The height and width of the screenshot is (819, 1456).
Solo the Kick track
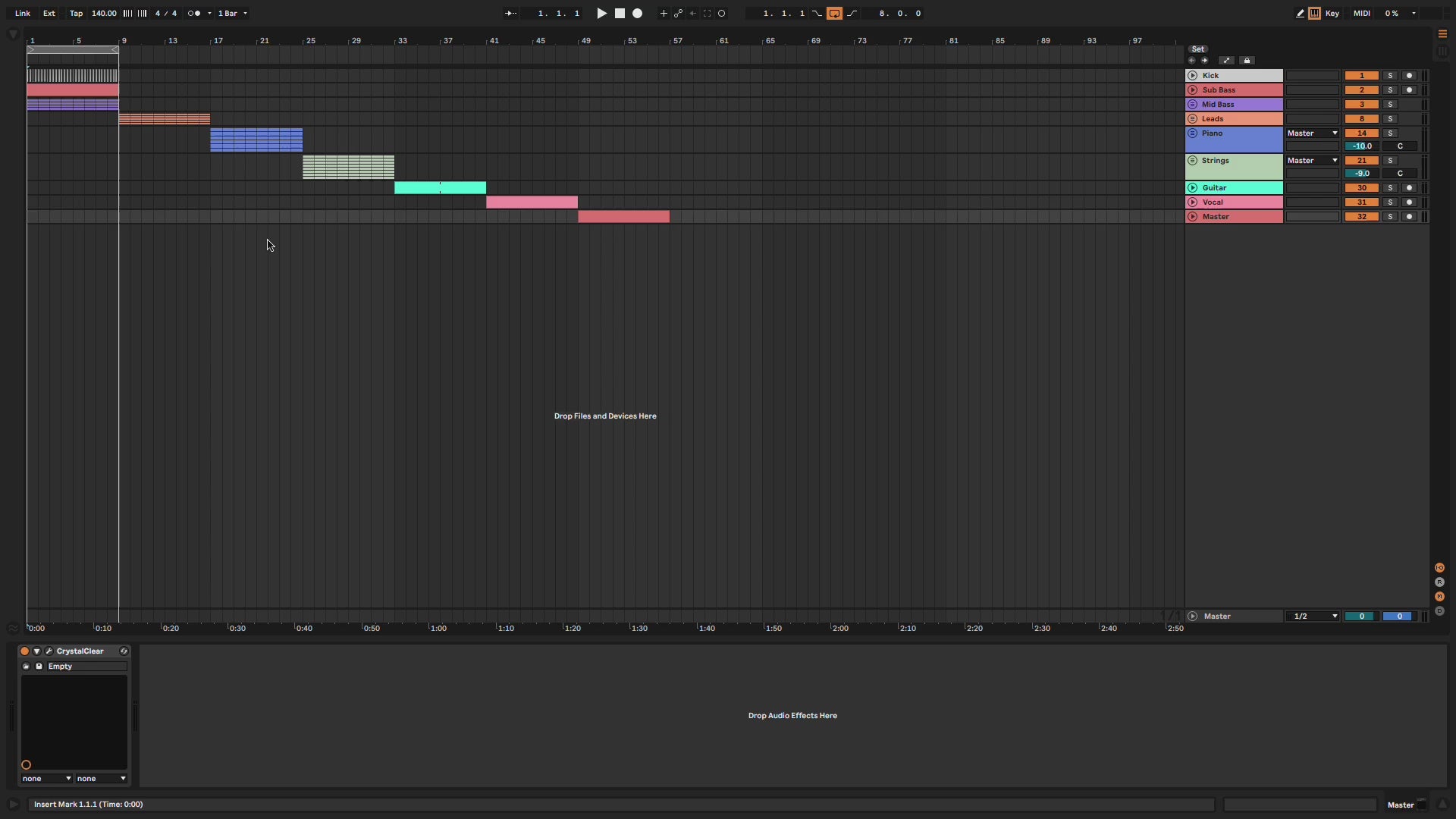[1390, 76]
